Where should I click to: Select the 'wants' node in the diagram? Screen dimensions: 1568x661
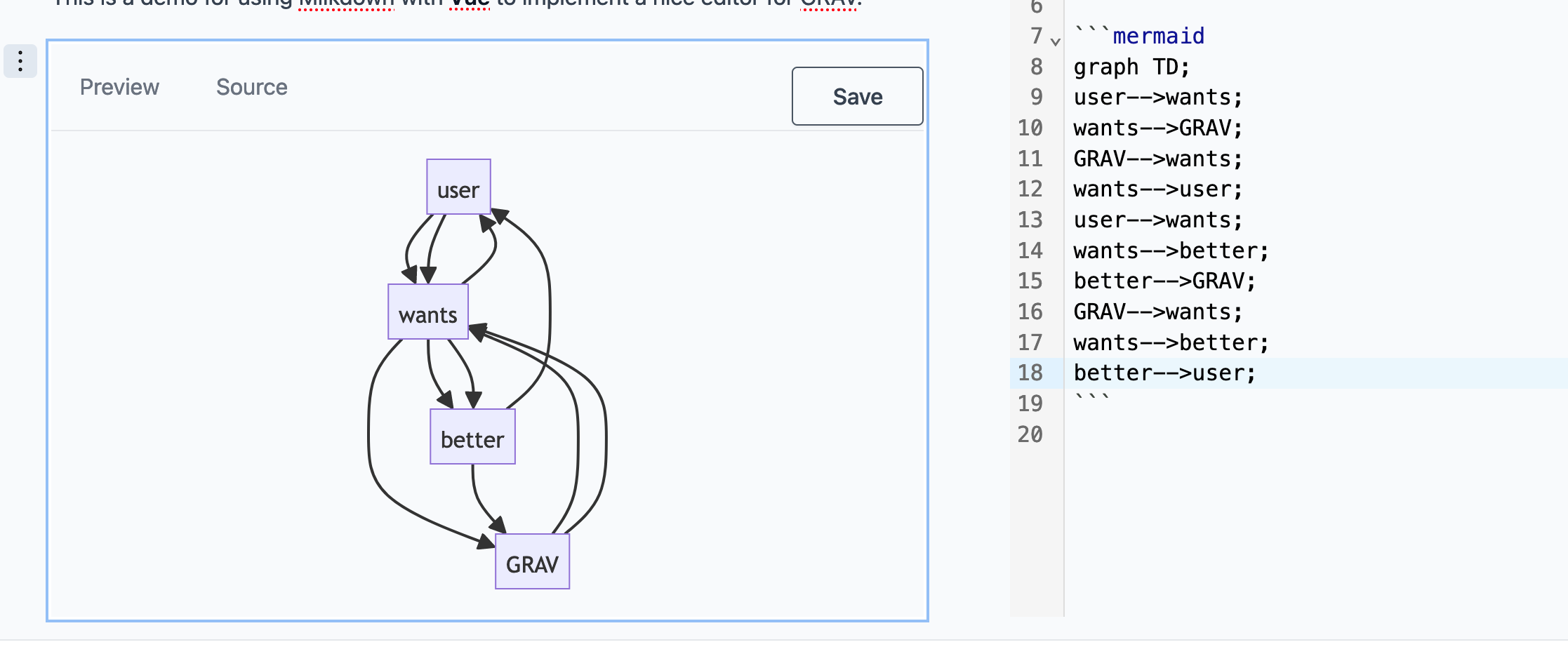pos(428,312)
